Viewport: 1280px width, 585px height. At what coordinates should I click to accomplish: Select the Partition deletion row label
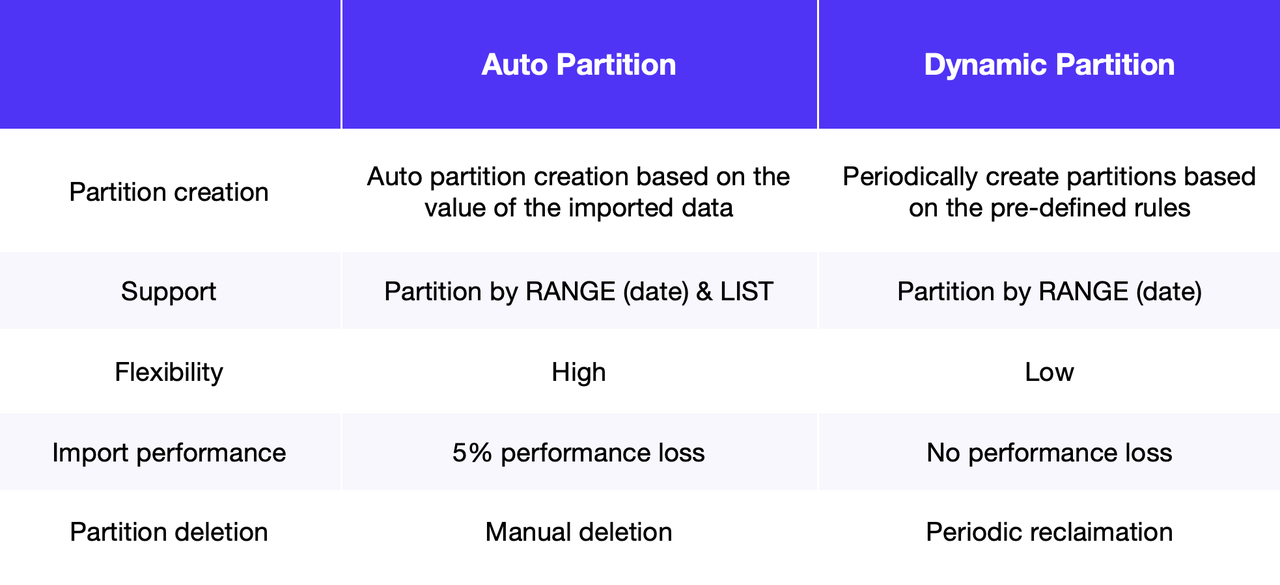[169, 532]
